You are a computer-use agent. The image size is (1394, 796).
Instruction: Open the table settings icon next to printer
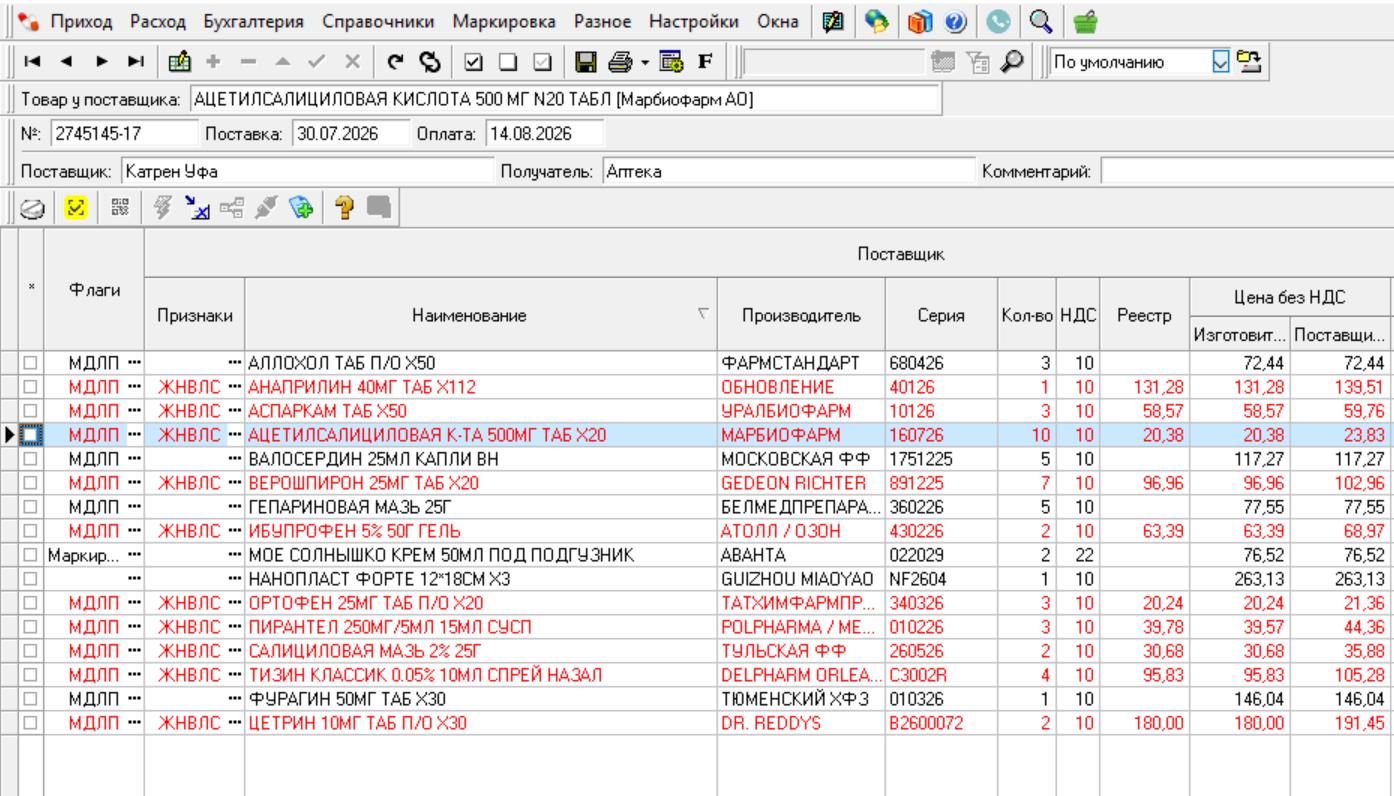tap(671, 62)
